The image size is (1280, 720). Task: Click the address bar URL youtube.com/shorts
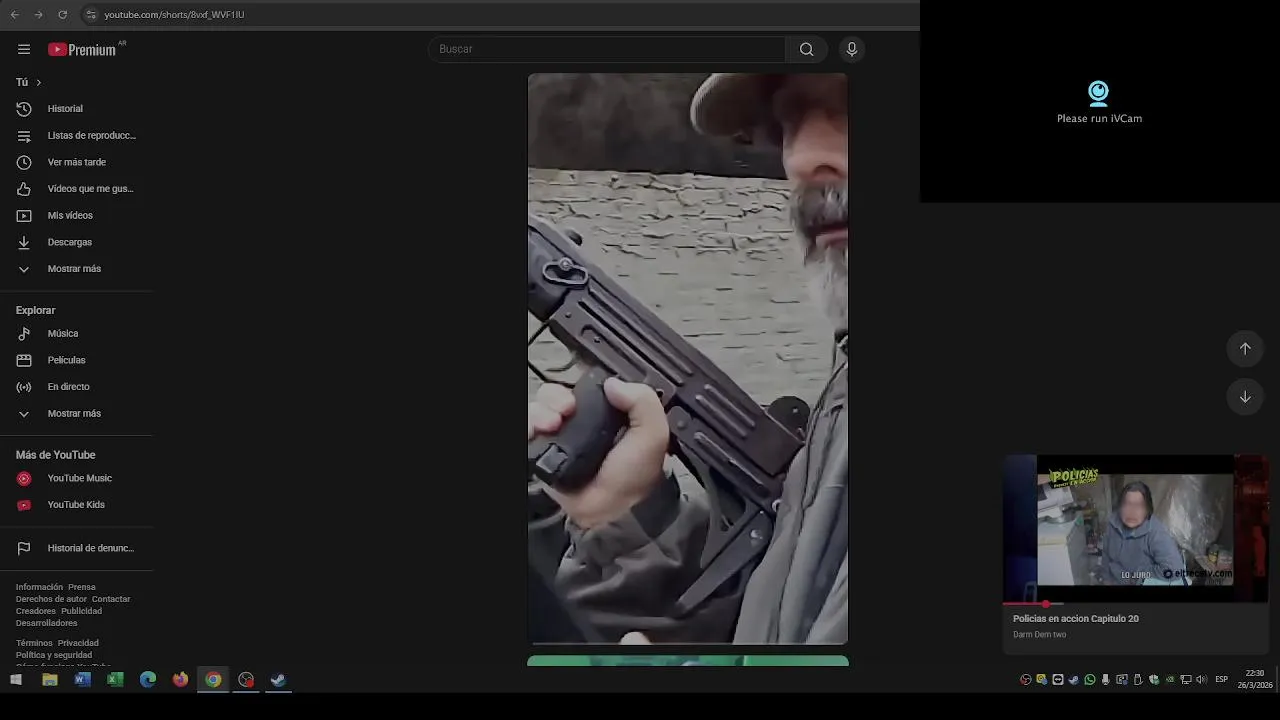(174, 15)
